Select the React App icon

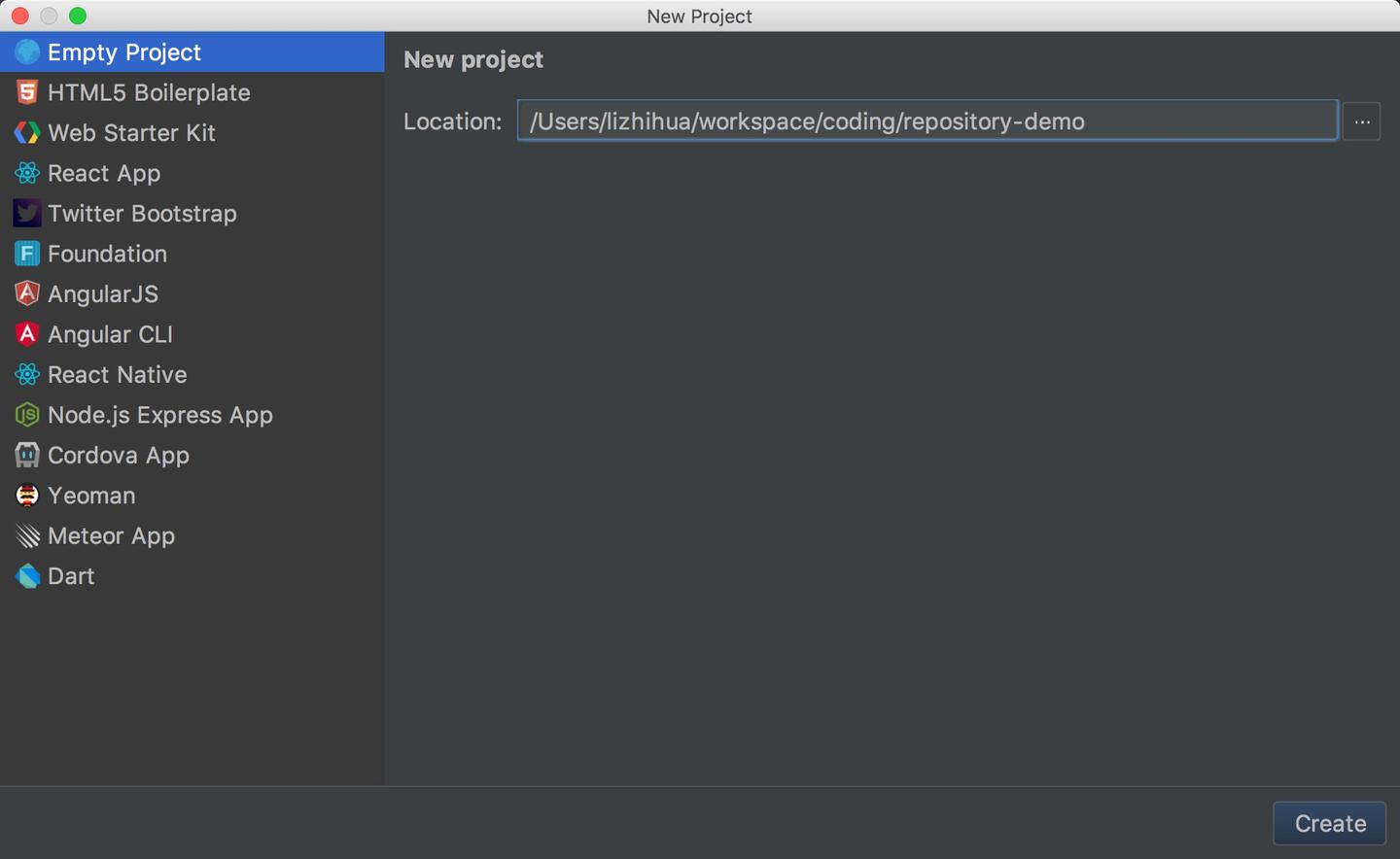[x=26, y=173]
